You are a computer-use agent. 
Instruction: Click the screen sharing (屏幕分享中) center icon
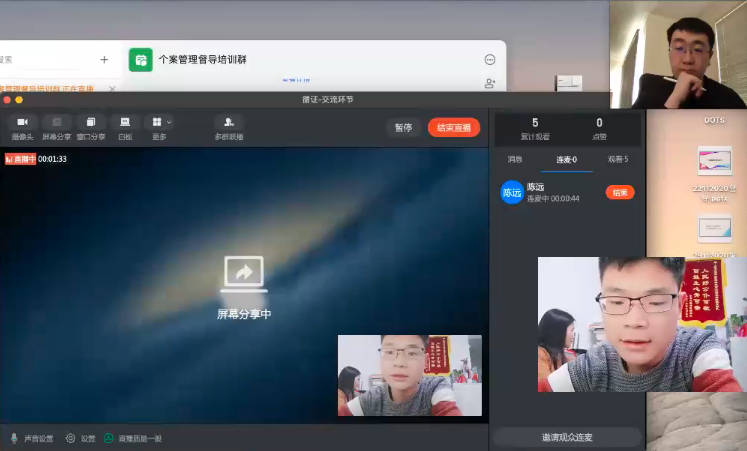[x=244, y=274]
